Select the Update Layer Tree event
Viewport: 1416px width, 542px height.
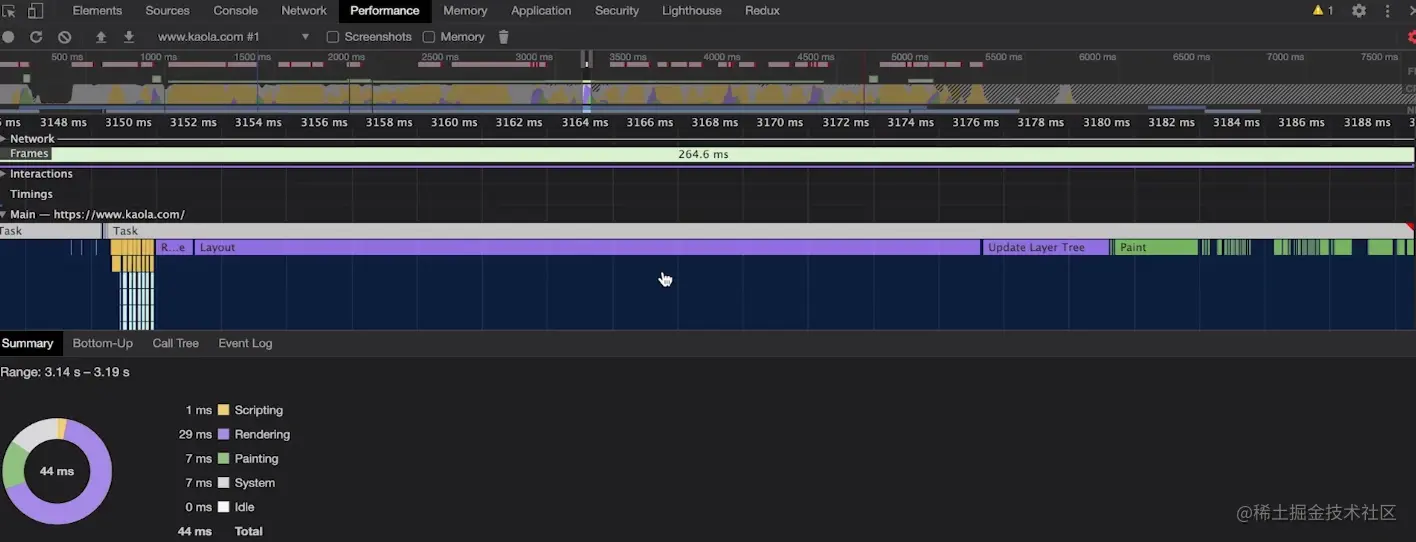tap(1046, 247)
